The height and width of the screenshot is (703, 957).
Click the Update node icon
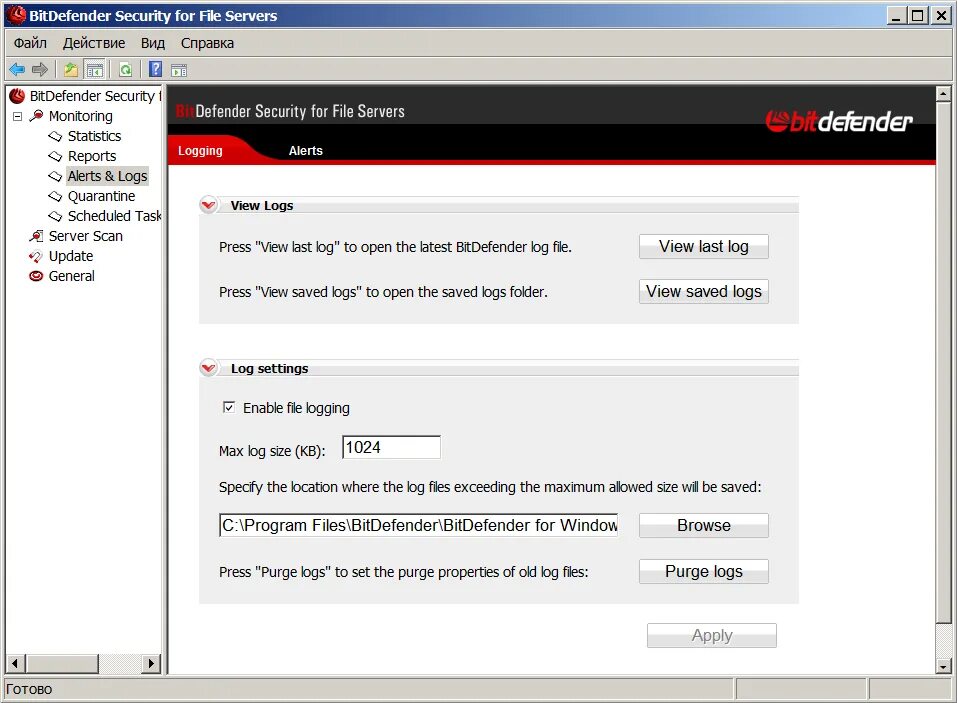pyautogui.click(x=36, y=256)
